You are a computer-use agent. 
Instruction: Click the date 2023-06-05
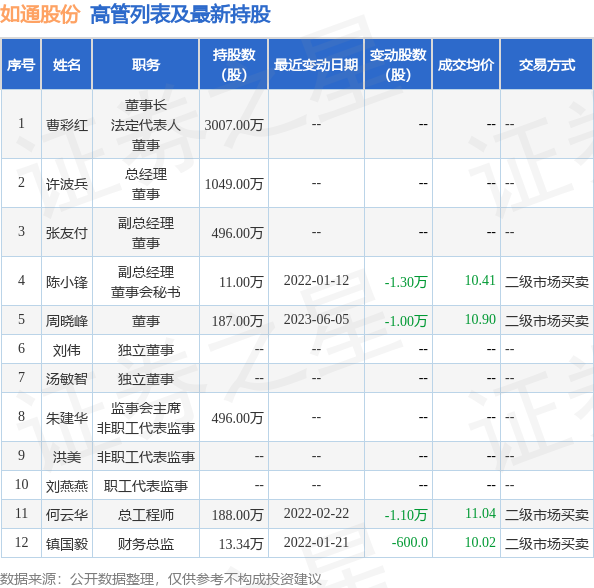[316, 319]
